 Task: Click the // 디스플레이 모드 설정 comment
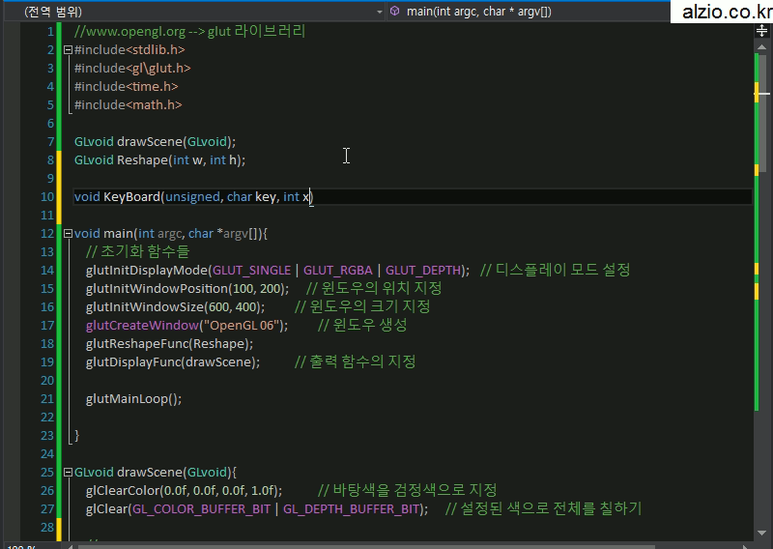[x=555, y=270]
